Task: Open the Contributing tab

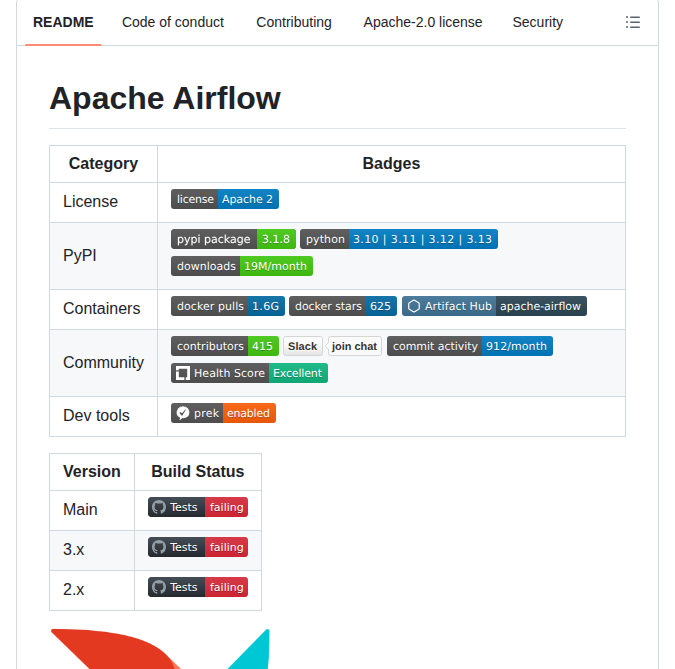Action: (294, 22)
